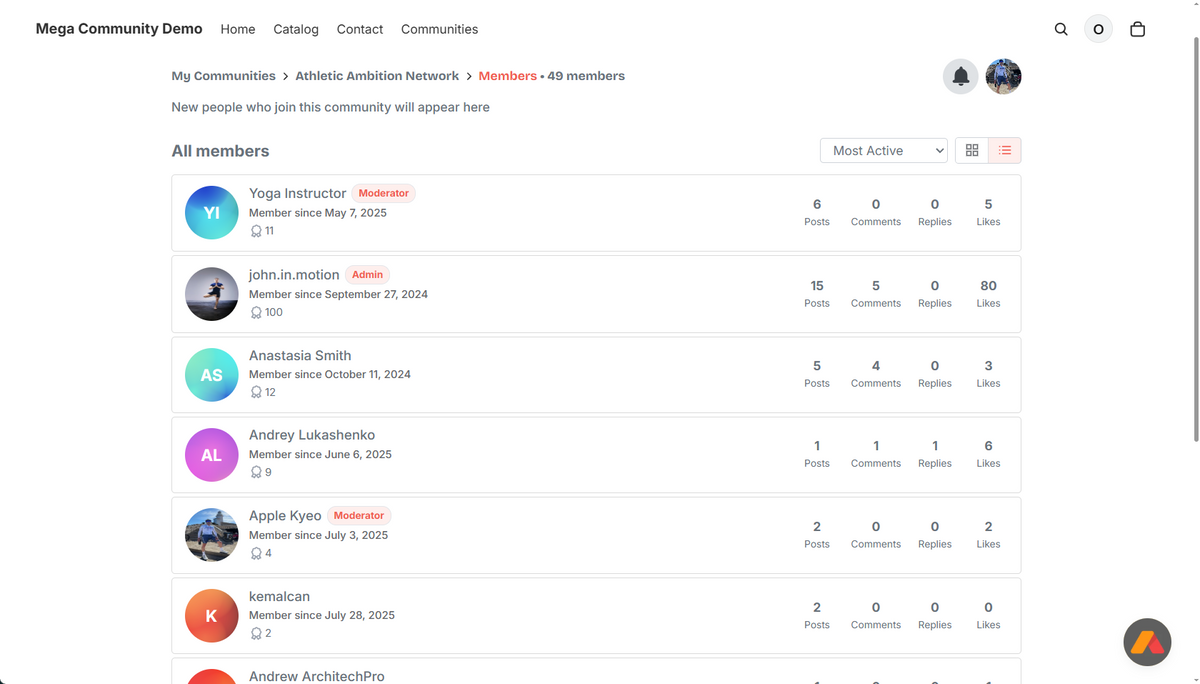Open Apple Kyeo member name
1200x684 pixels.
285,516
